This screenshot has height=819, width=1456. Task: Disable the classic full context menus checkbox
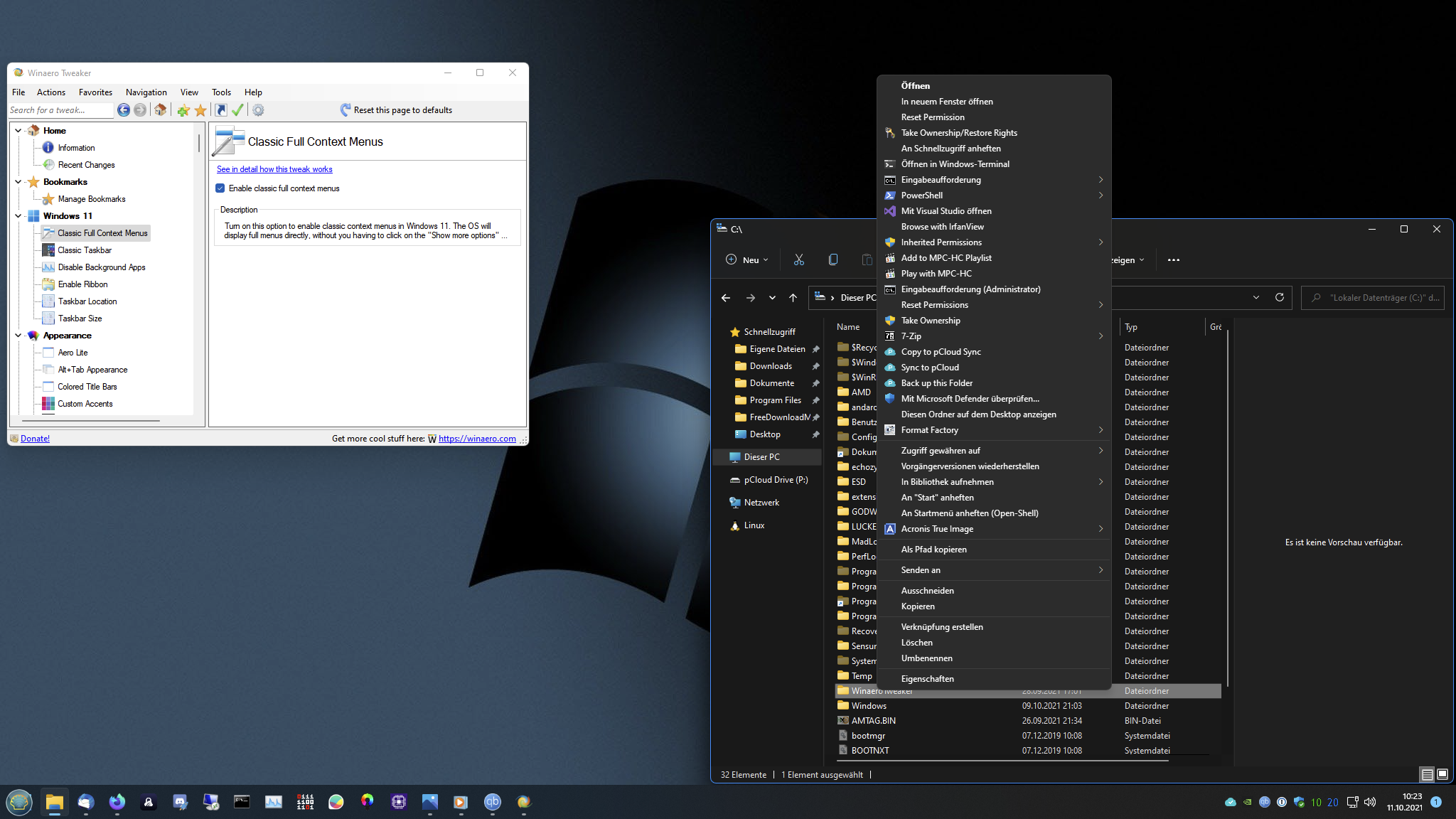pos(220,188)
